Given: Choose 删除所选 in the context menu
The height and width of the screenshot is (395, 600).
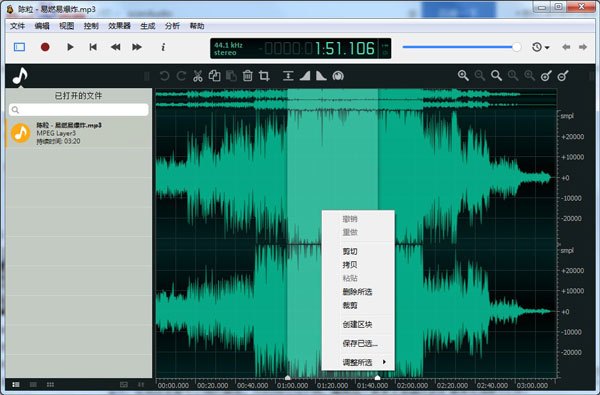Looking at the screenshot, I should [358, 292].
